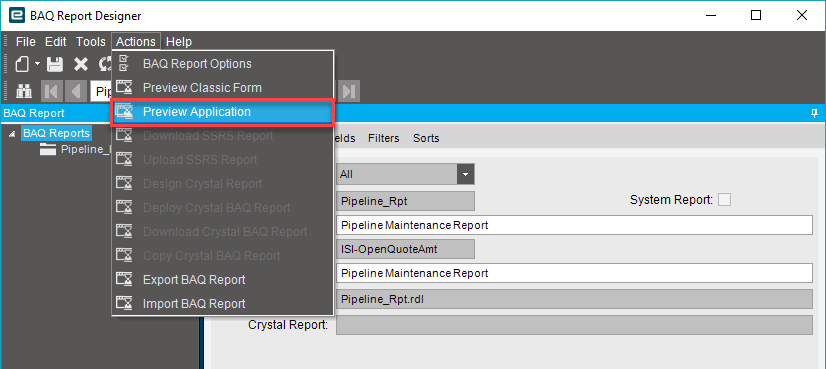Switch to the Sorts tab
This screenshot has height=369, width=826.
(426, 138)
